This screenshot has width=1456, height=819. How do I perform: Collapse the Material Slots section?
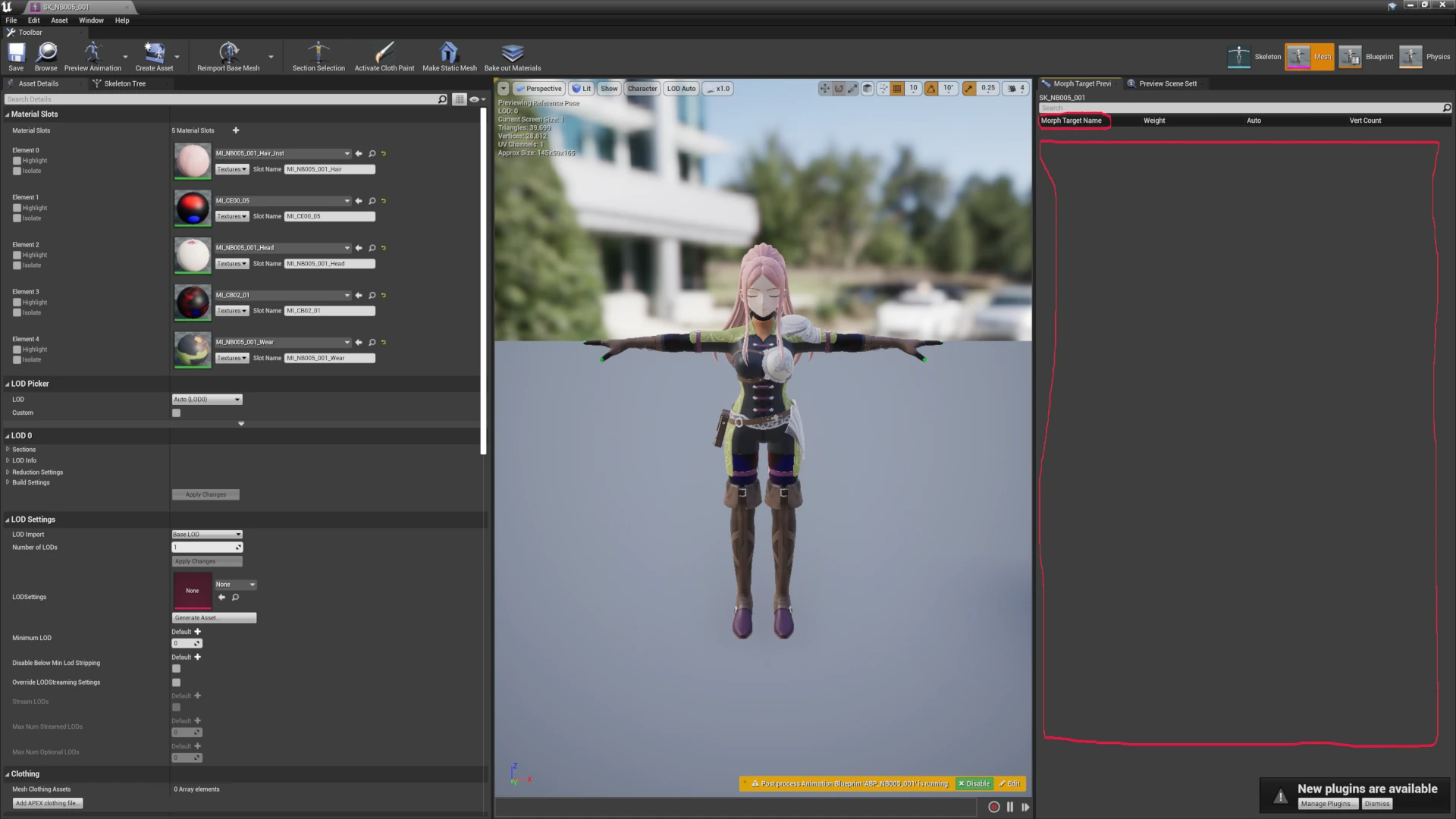[x=8, y=115]
